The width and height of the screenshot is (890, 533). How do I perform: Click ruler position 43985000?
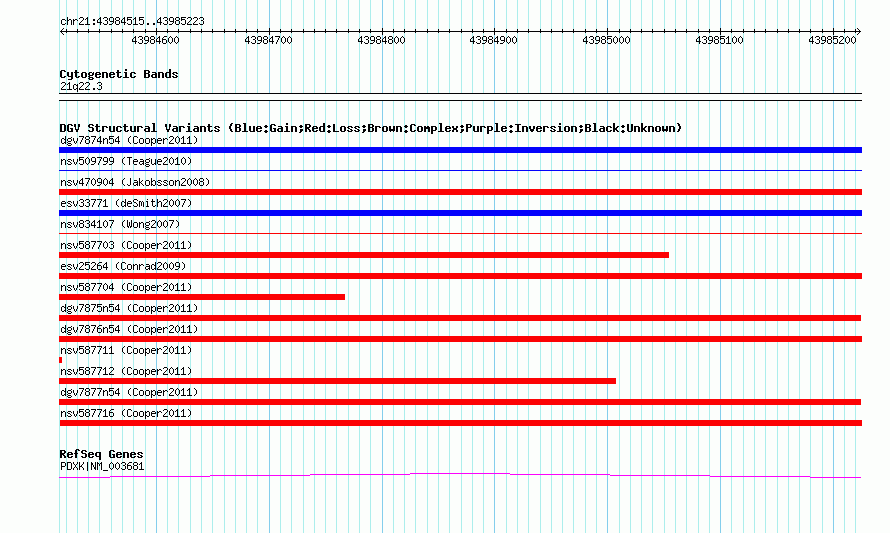(x=607, y=40)
